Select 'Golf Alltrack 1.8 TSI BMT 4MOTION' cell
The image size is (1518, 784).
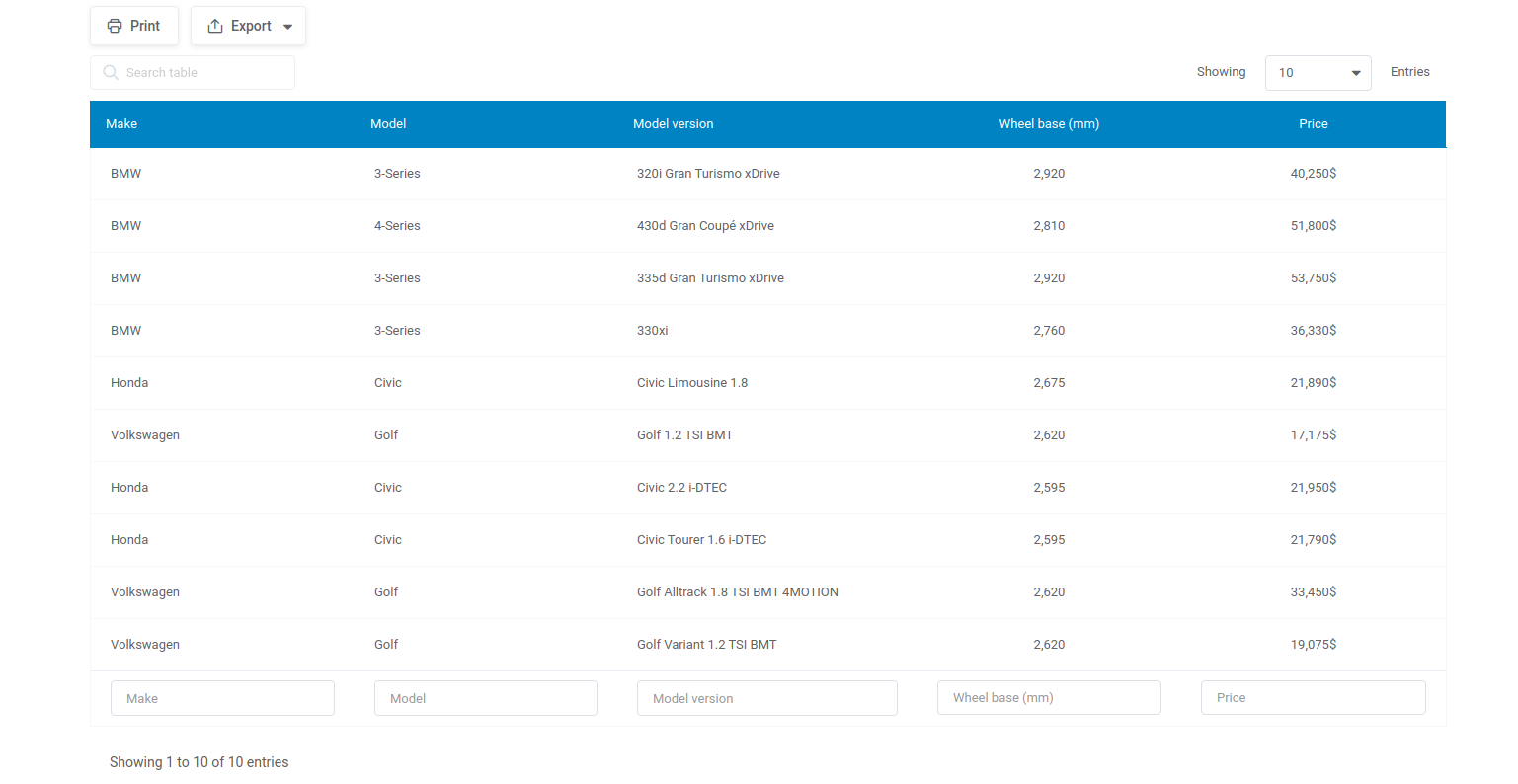pos(738,592)
